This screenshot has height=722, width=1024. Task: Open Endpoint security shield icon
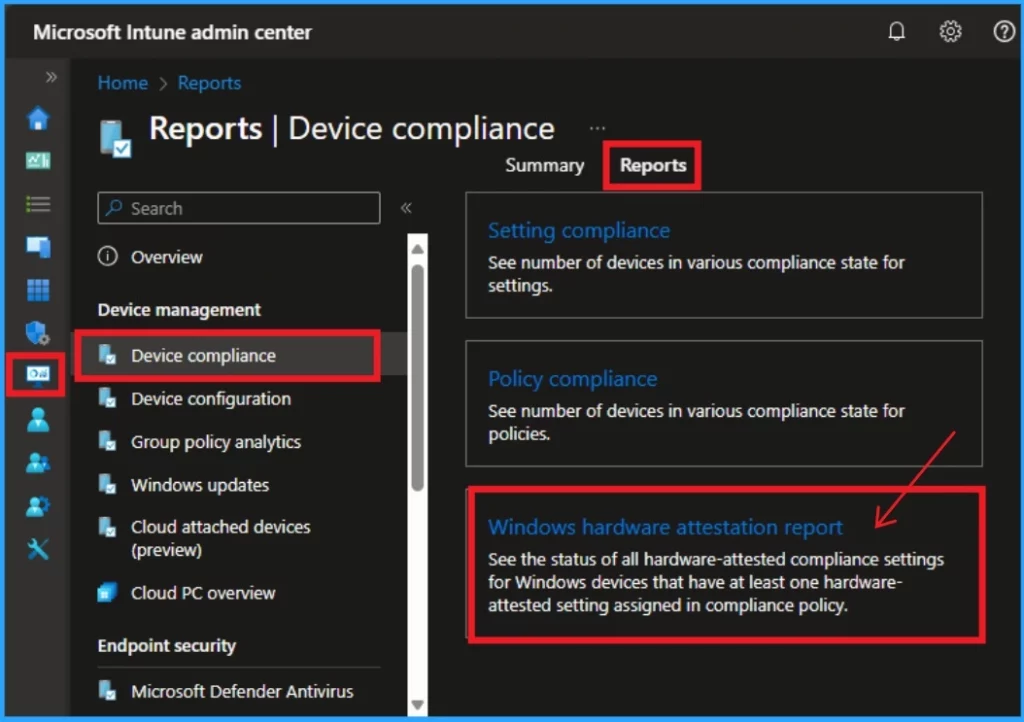38,333
